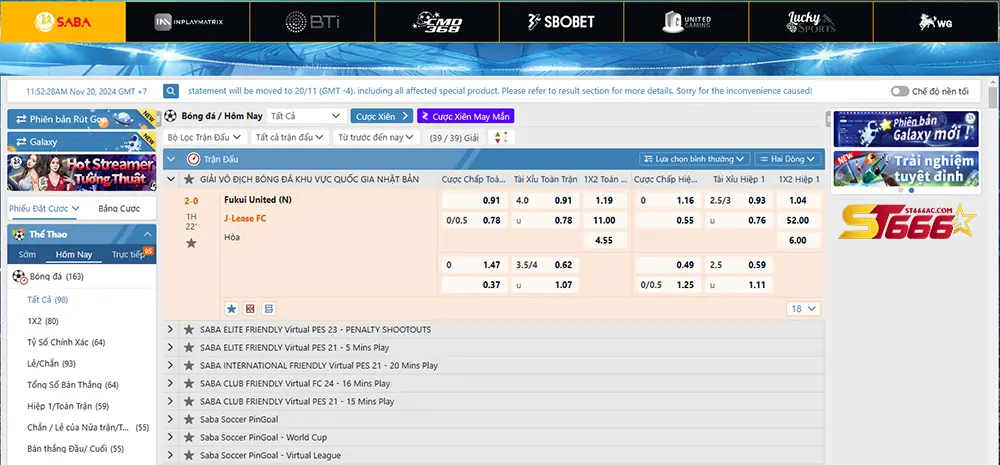Click the blue star icon below match odds
This screenshot has width=1000, height=465.
click(232, 309)
